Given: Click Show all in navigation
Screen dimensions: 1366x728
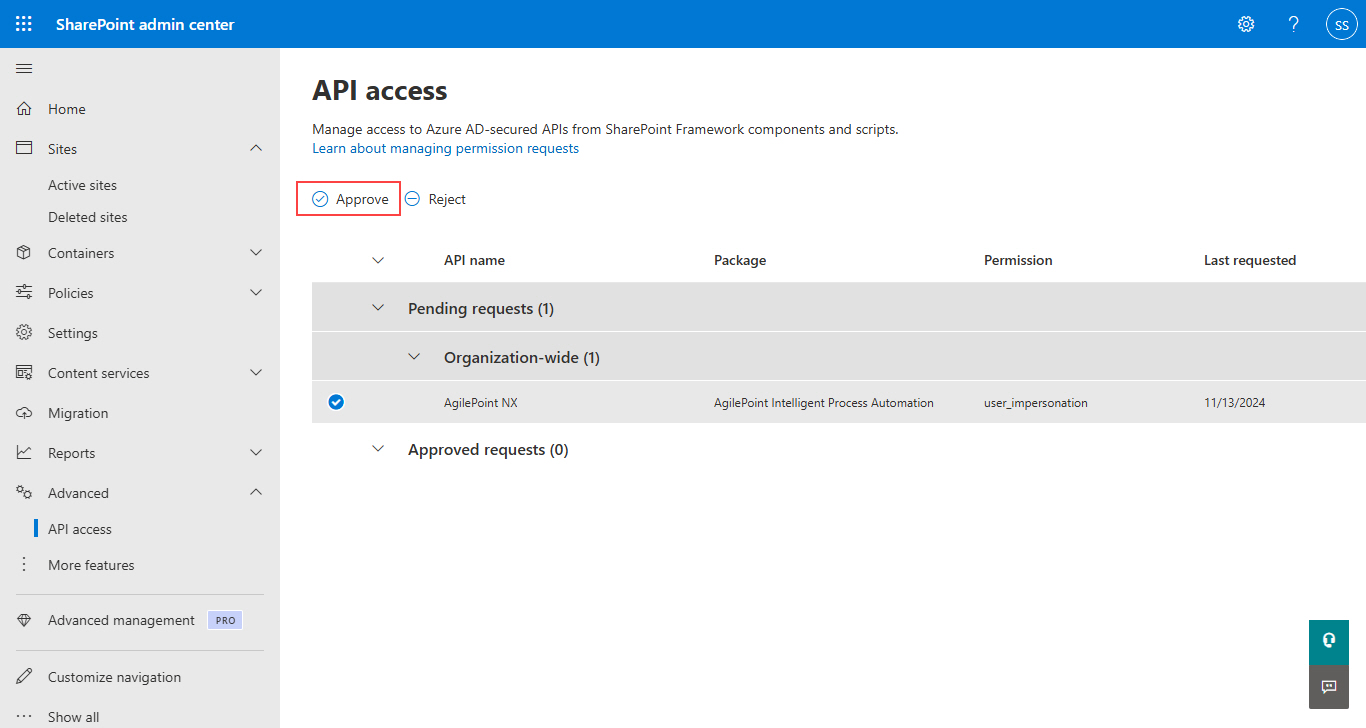Looking at the screenshot, I should click(74, 717).
